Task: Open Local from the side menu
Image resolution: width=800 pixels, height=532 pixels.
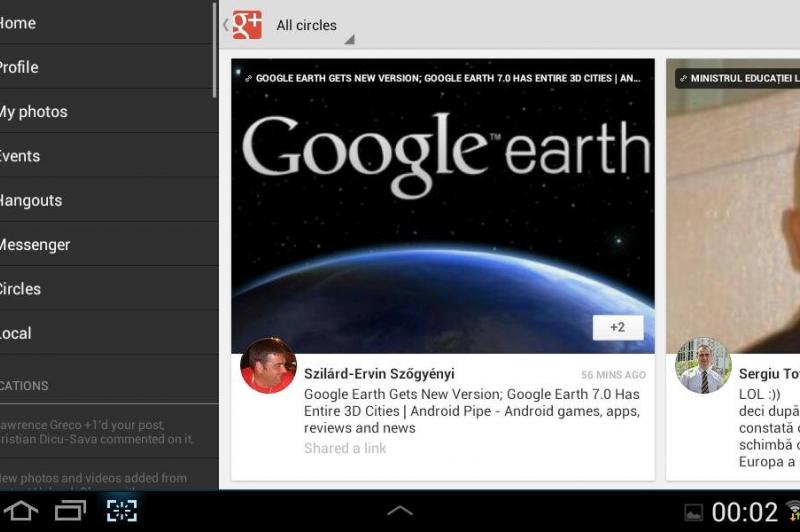Action: tap(107, 333)
